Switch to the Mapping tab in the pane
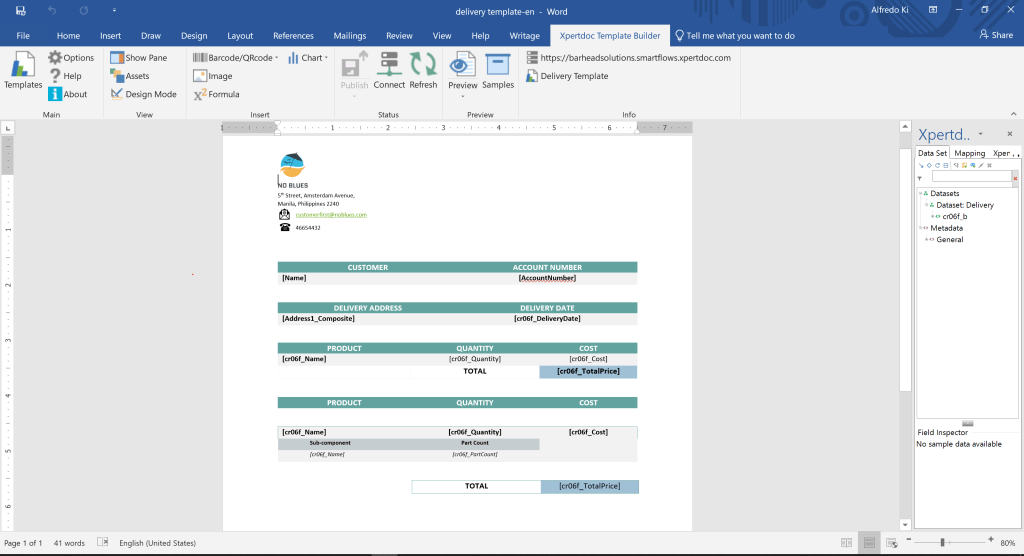Image resolution: width=1024 pixels, height=556 pixels. coord(969,153)
